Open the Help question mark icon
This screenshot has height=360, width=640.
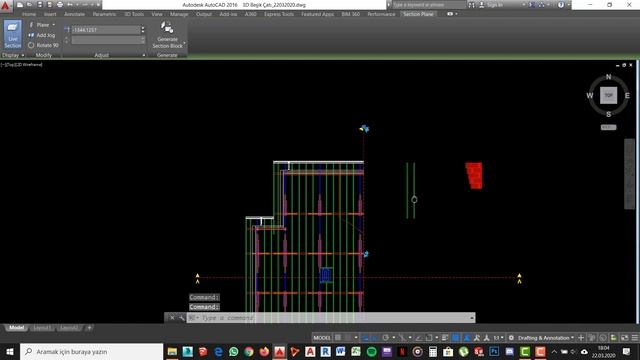click(561, 5)
